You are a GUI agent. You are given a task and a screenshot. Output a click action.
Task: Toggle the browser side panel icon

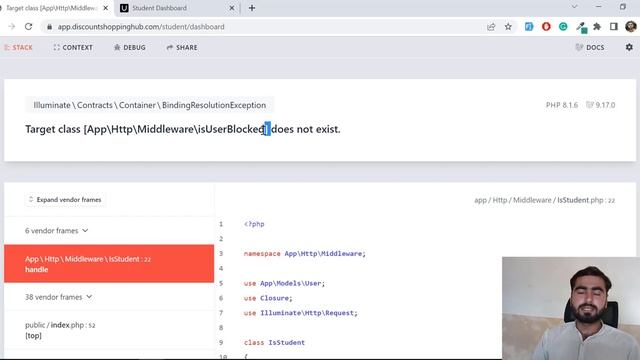(613, 27)
